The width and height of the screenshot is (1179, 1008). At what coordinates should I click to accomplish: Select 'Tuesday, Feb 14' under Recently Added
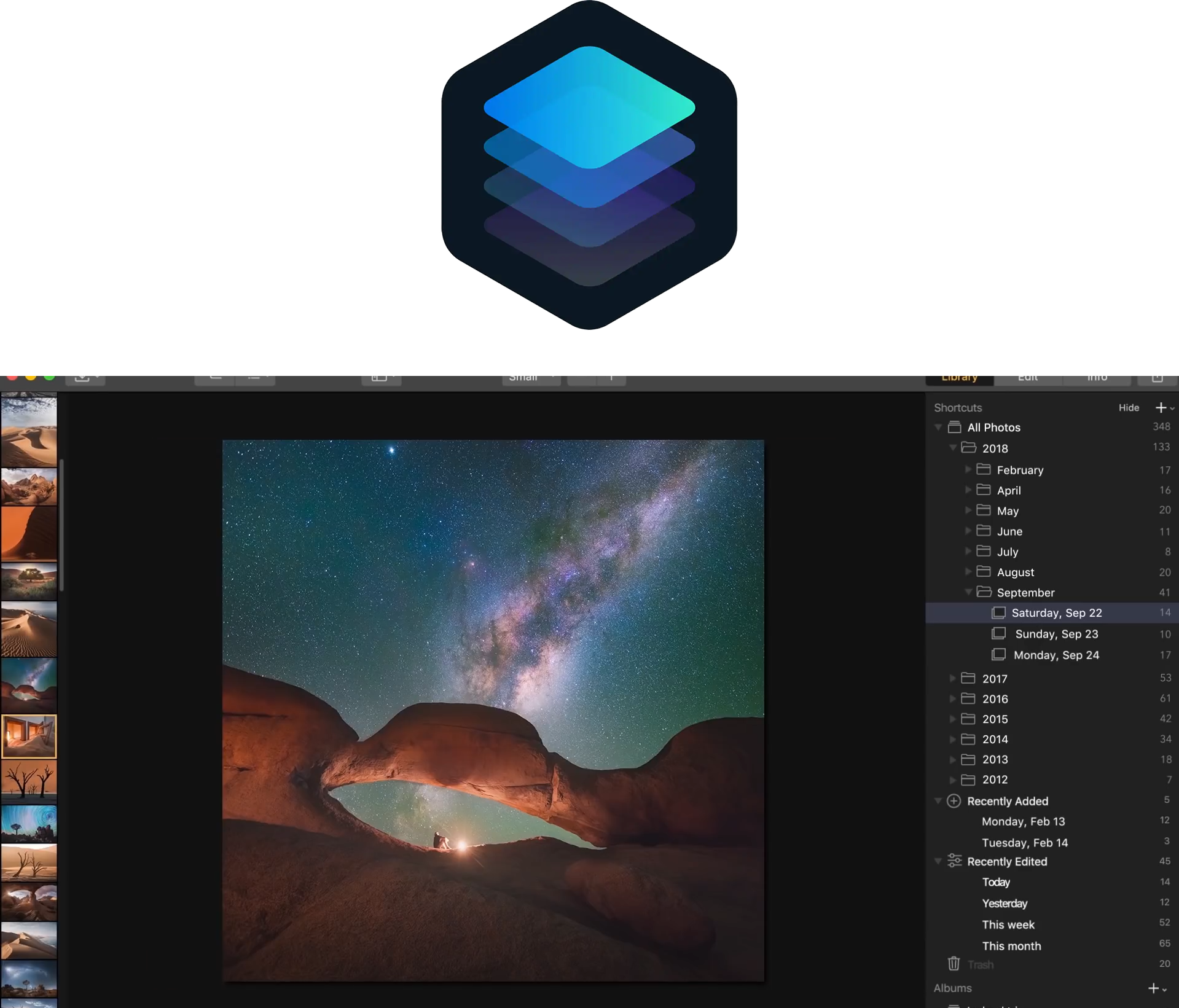point(1025,843)
